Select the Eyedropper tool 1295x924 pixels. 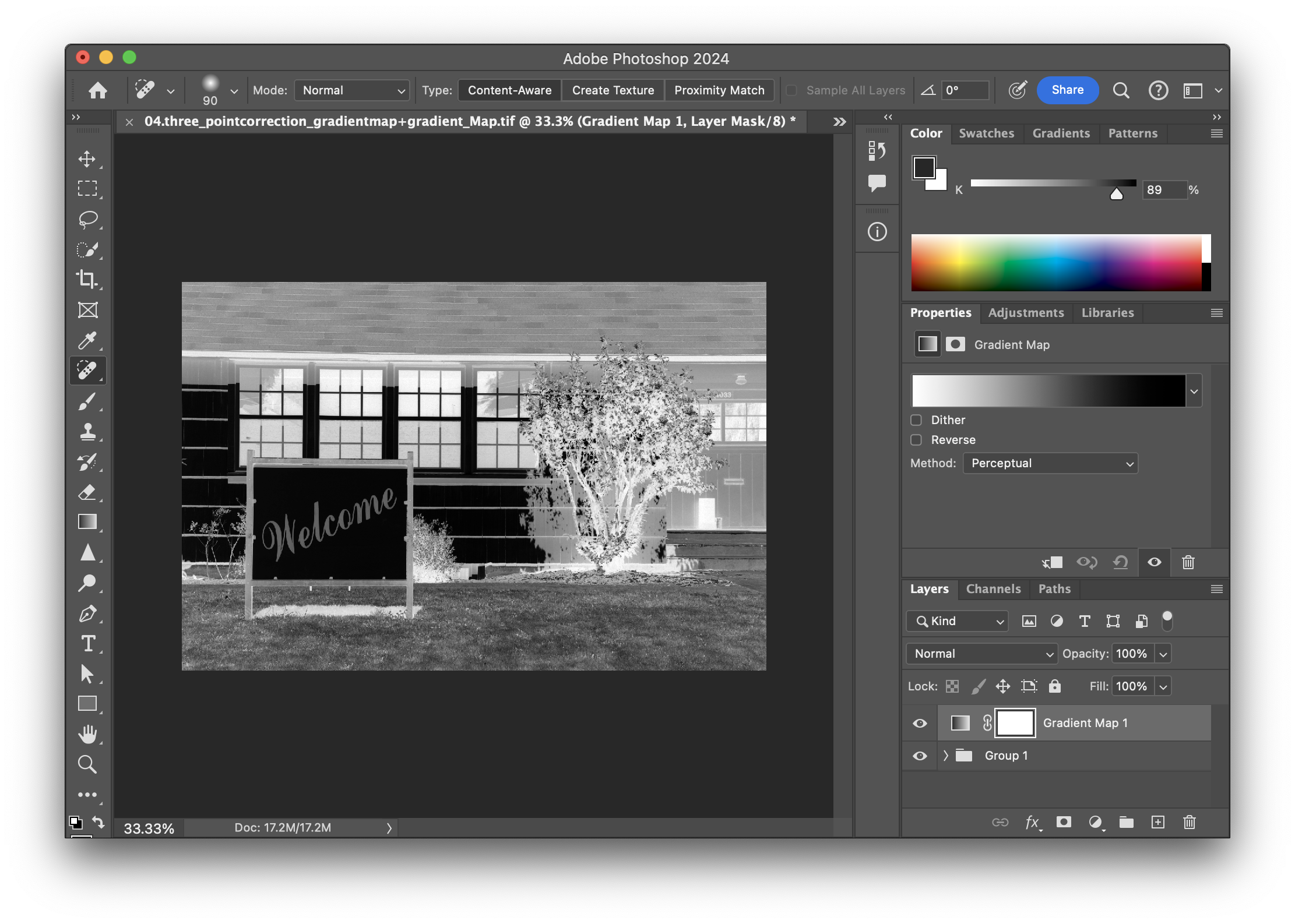[87, 340]
